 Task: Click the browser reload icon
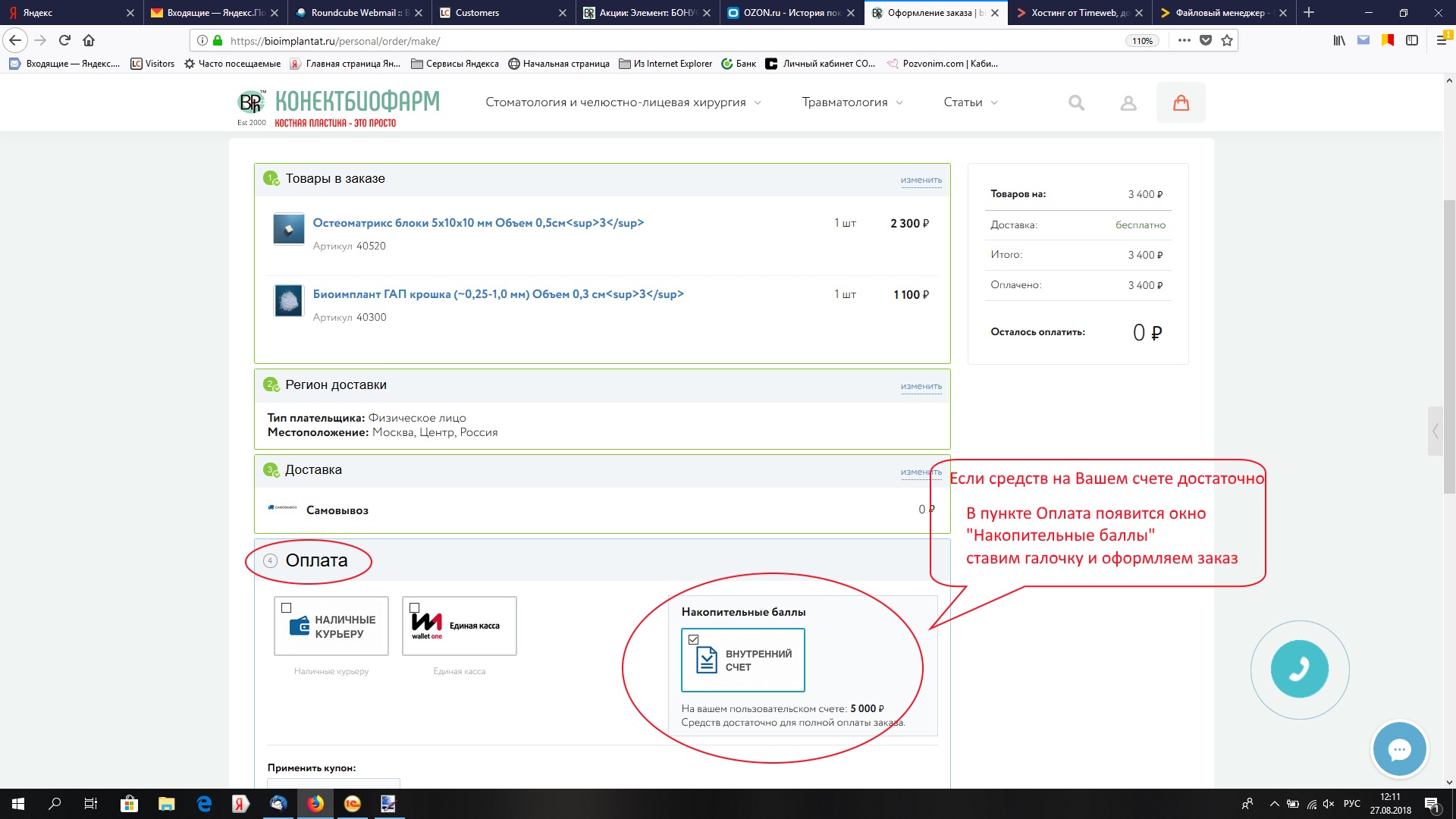(x=64, y=41)
